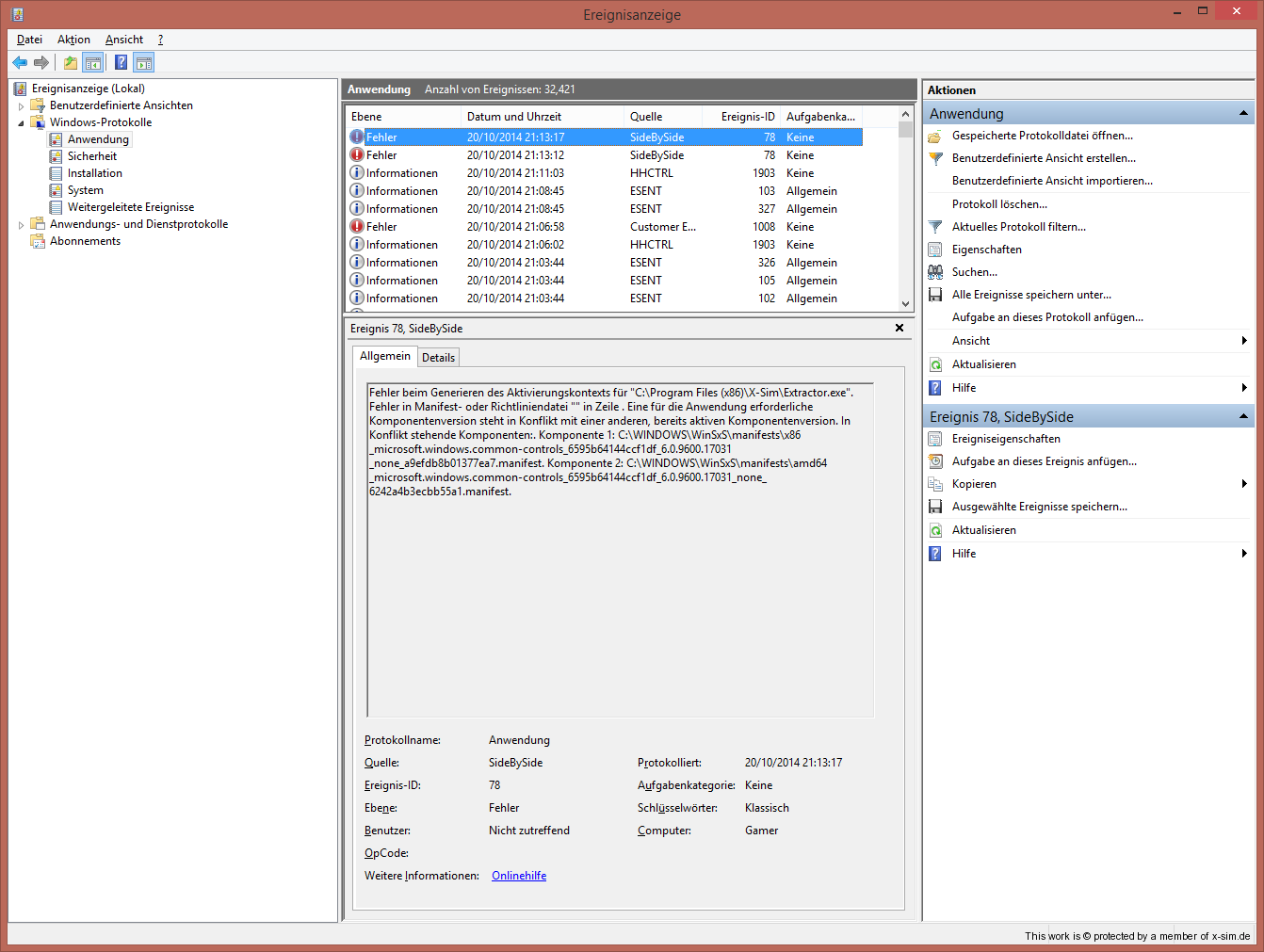Expand Benutzerdefinierte Ansichten tree node
This screenshot has height=952, width=1264.
[21, 106]
